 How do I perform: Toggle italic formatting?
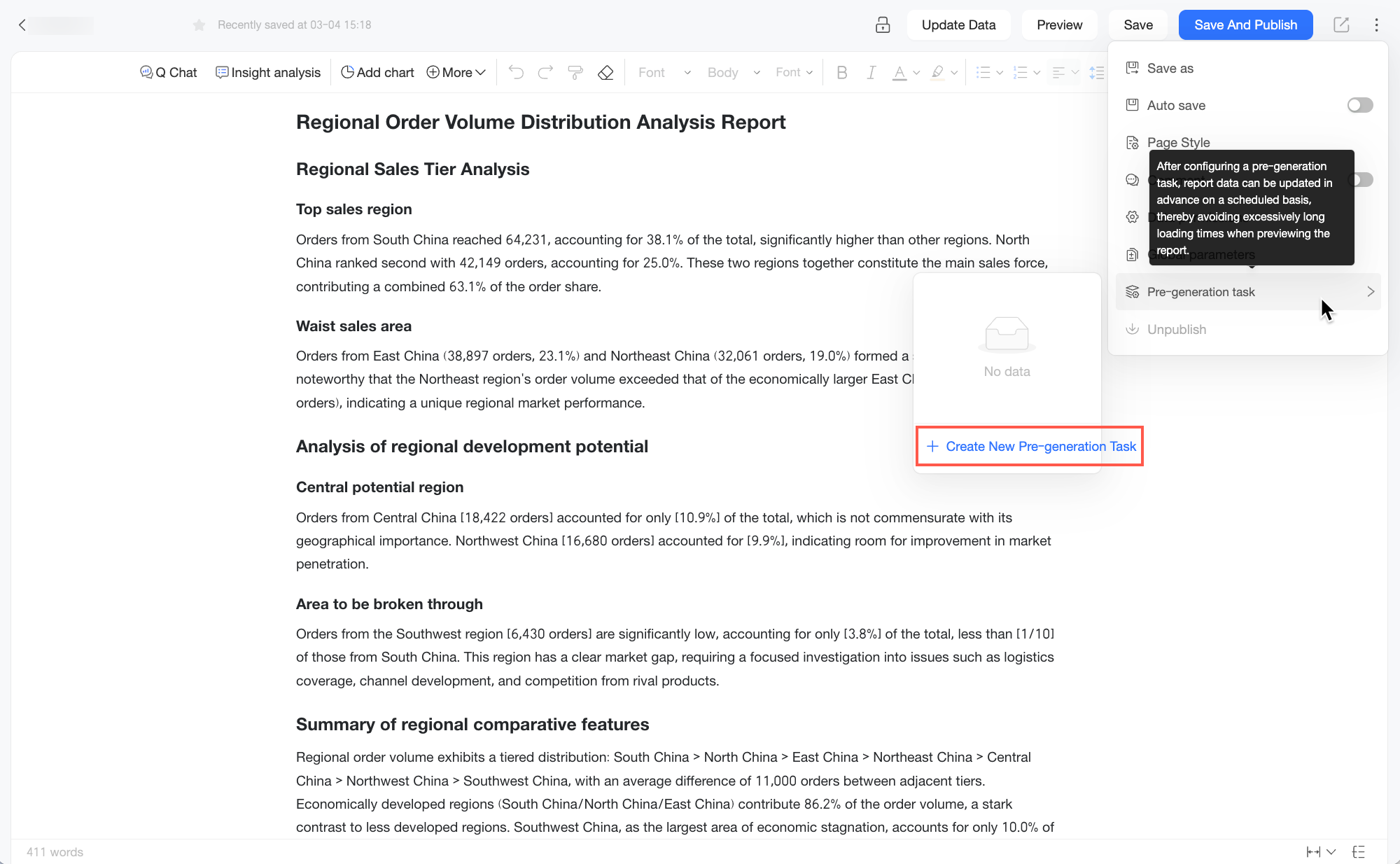[871, 72]
